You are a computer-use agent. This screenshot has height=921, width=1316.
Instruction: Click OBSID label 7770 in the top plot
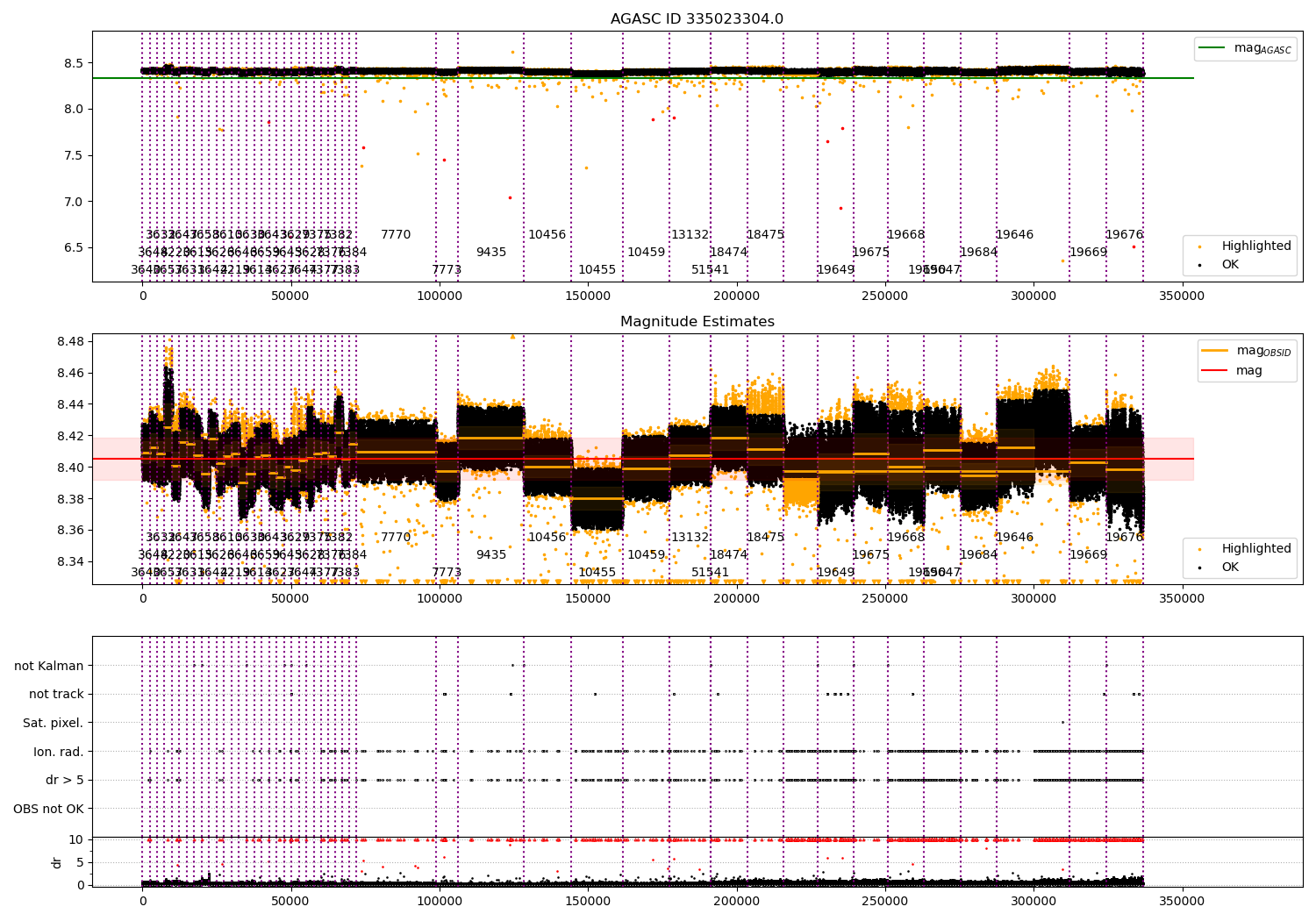pos(396,235)
